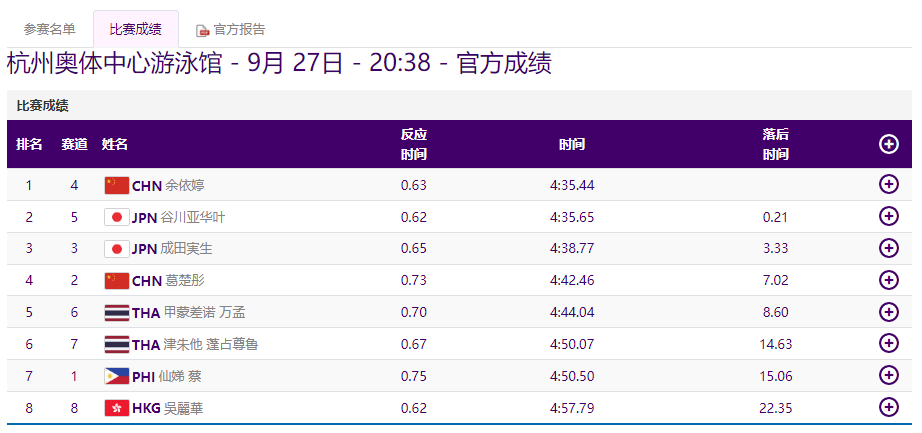Viewport: 922px width, 433px height.
Task: Click the PDF icon beside 官方报告
Action: pos(202,31)
